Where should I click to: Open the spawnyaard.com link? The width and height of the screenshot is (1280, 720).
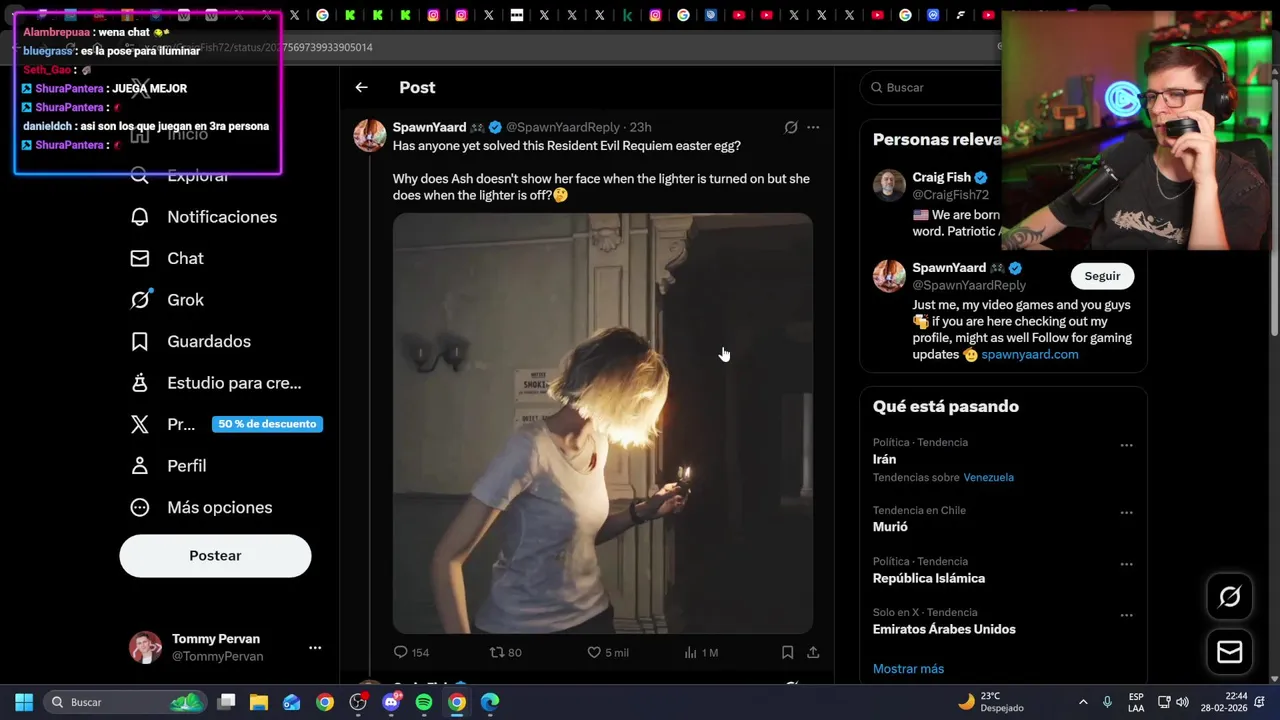1030,354
